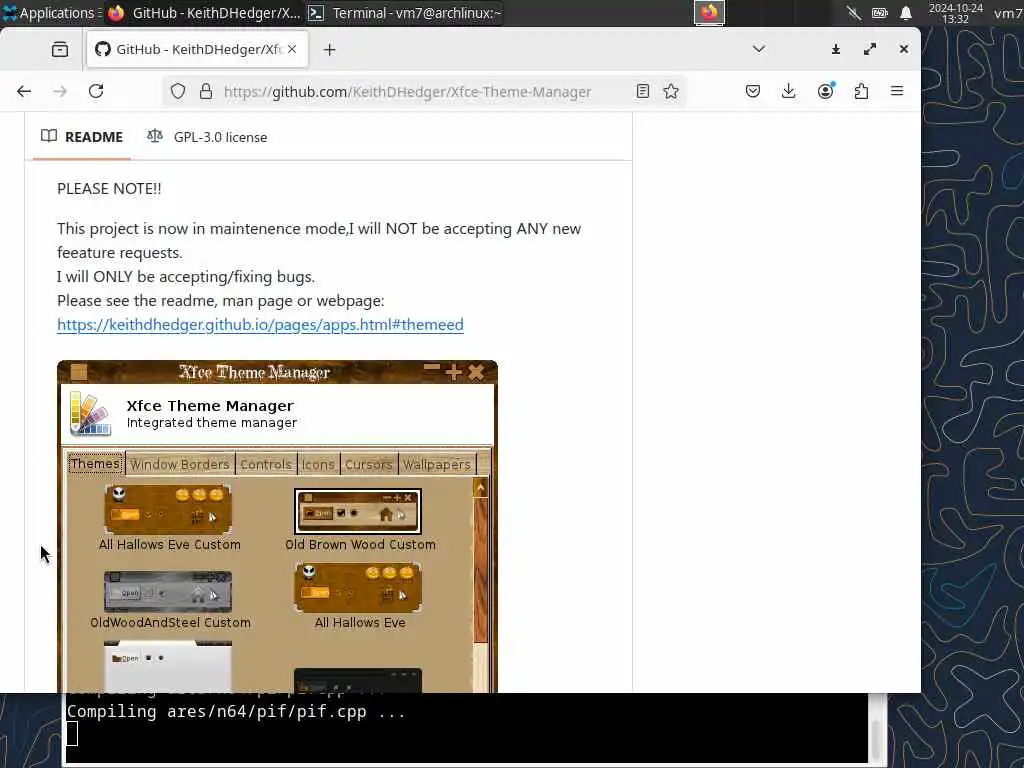Bookmark this page with the star icon

[671, 91]
